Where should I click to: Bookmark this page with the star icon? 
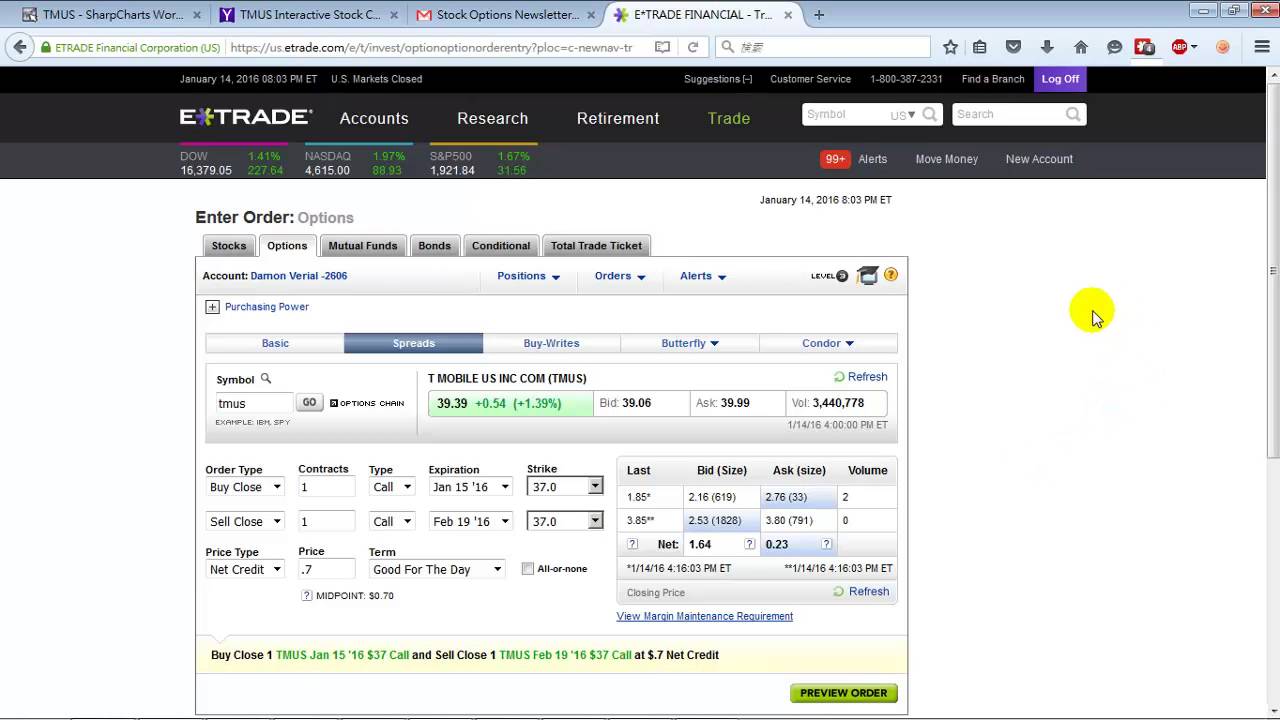(x=950, y=47)
